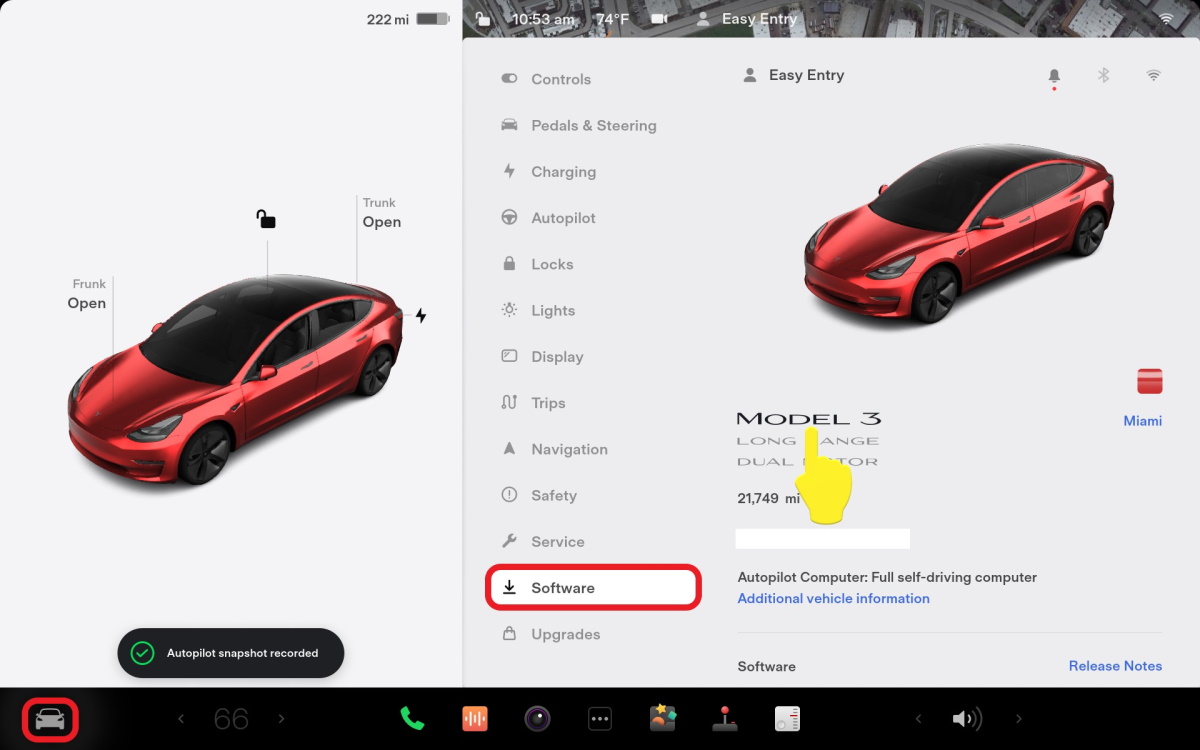This screenshot has height=750, width=1200.
Task: Raise volume with the right chevron
Action: (1019, 719)
